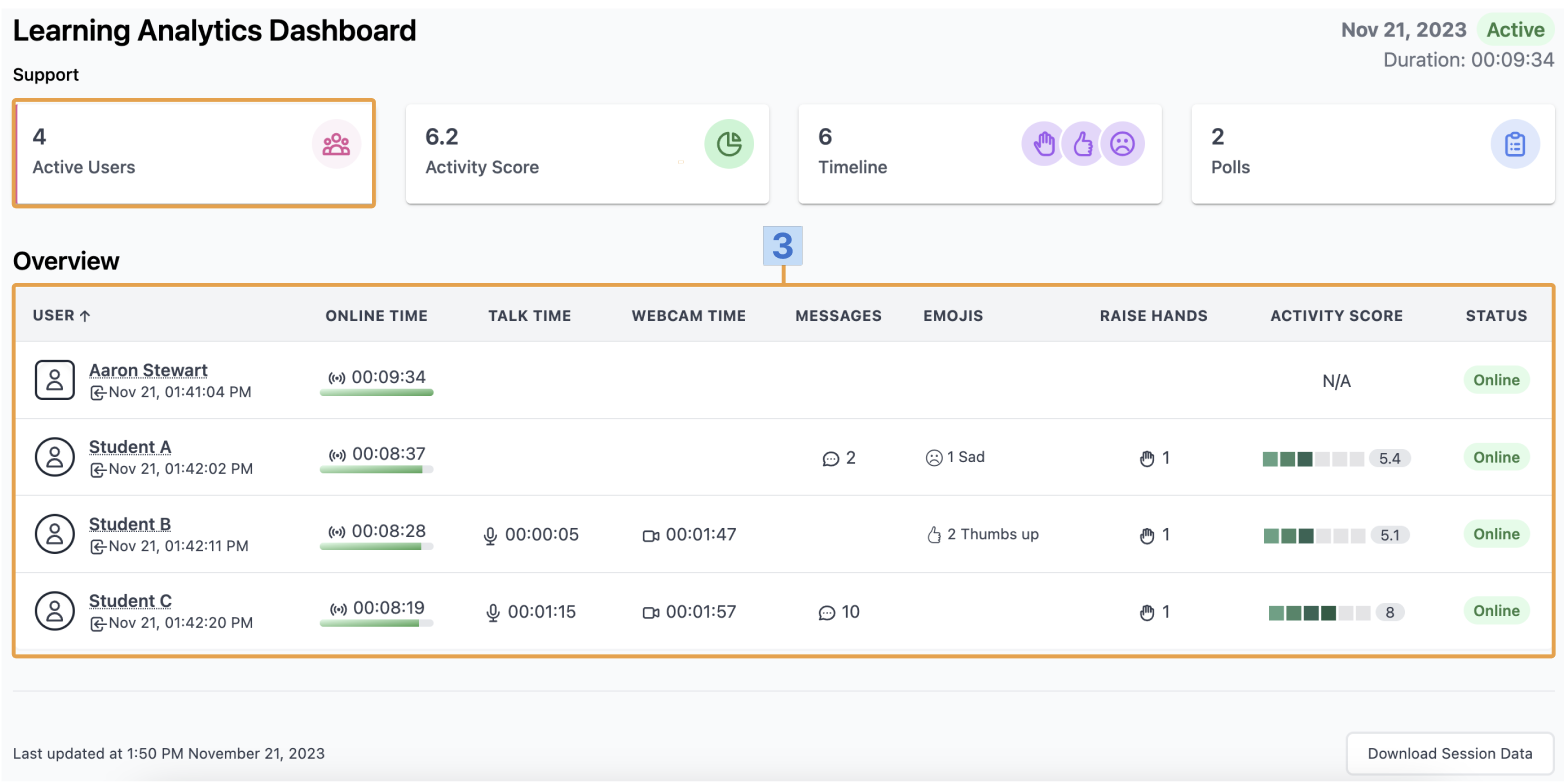This screenshot has width=1566, height=784.
Task: Click the thumbs up Timeline icon
Action: point(1083,144)
